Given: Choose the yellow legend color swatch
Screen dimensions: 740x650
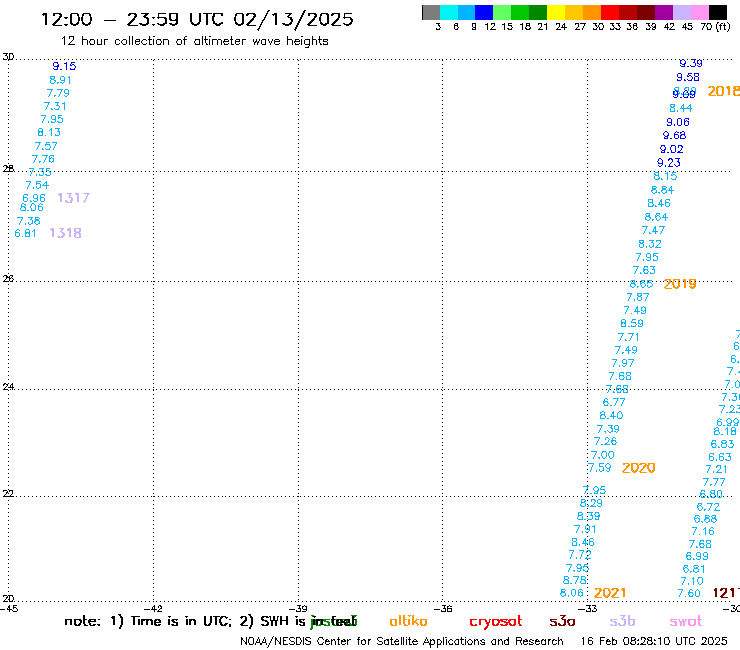Looking at the screenshot, I should pos(556,12).
